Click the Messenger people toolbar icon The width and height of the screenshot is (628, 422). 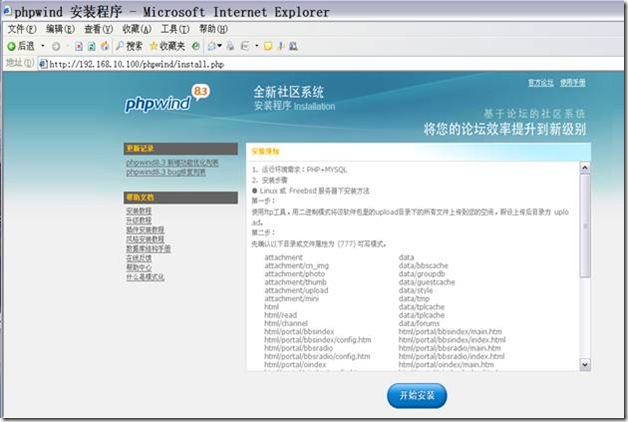pyautogui.click(x=293, y=46)
